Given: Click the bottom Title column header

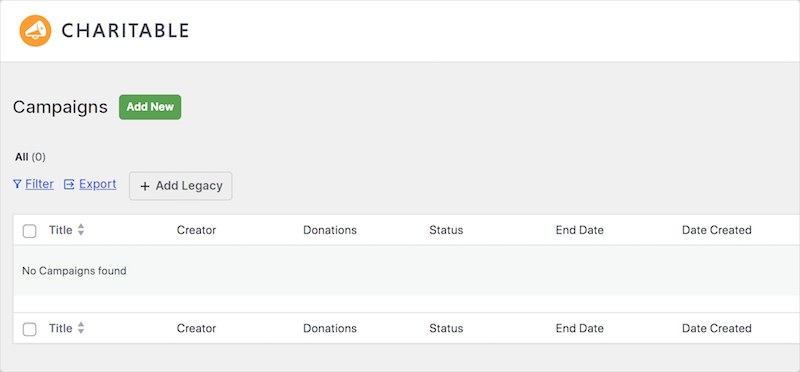Looking at the screenshot, I should [x=61, y=328].
